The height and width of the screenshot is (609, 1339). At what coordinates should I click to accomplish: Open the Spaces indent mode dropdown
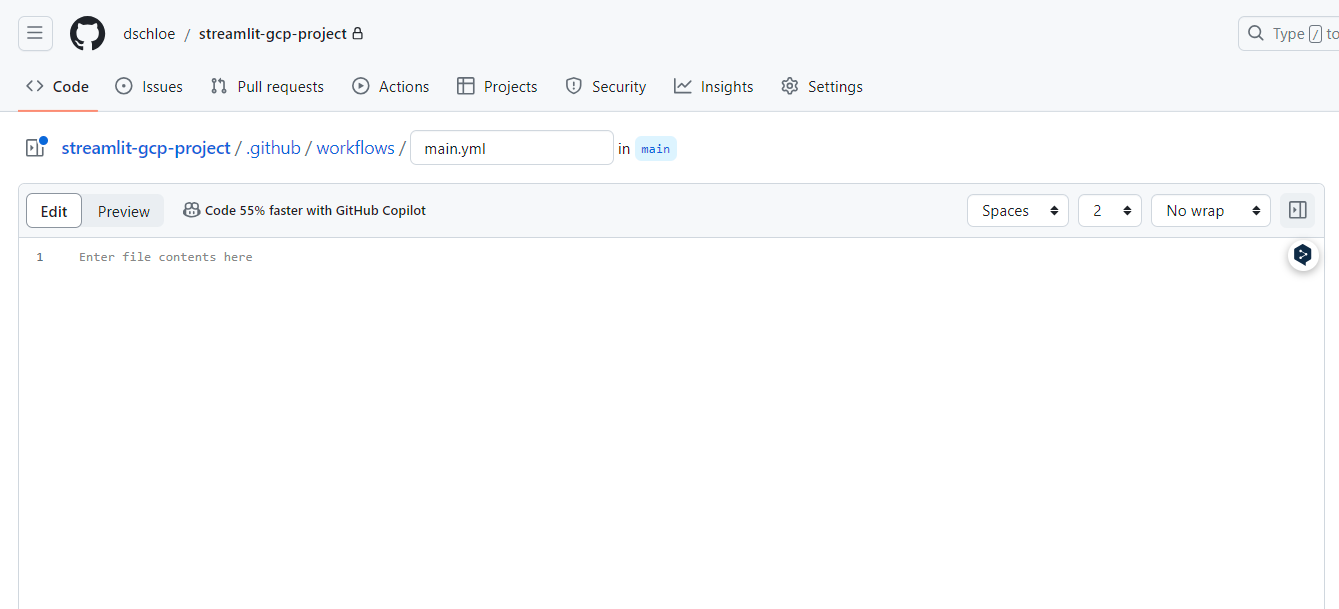(x=1018, y=211)
